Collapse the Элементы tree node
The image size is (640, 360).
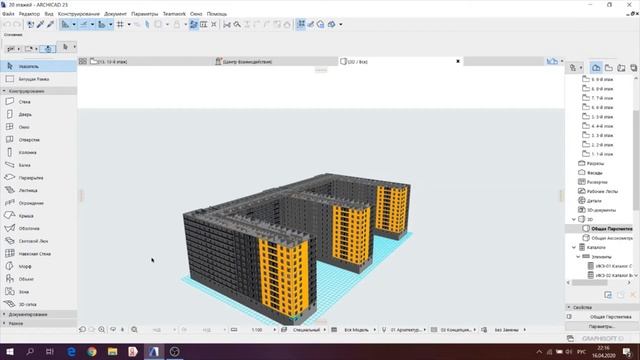578,257
